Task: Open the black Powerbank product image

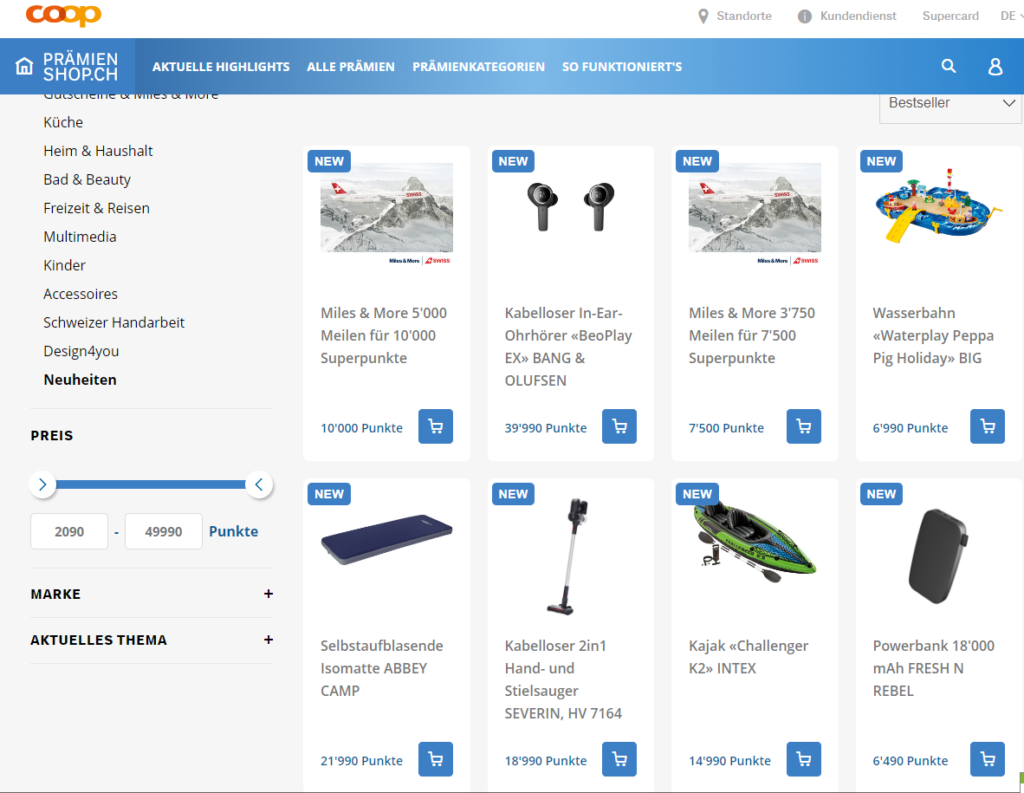Action: [938, 557]
